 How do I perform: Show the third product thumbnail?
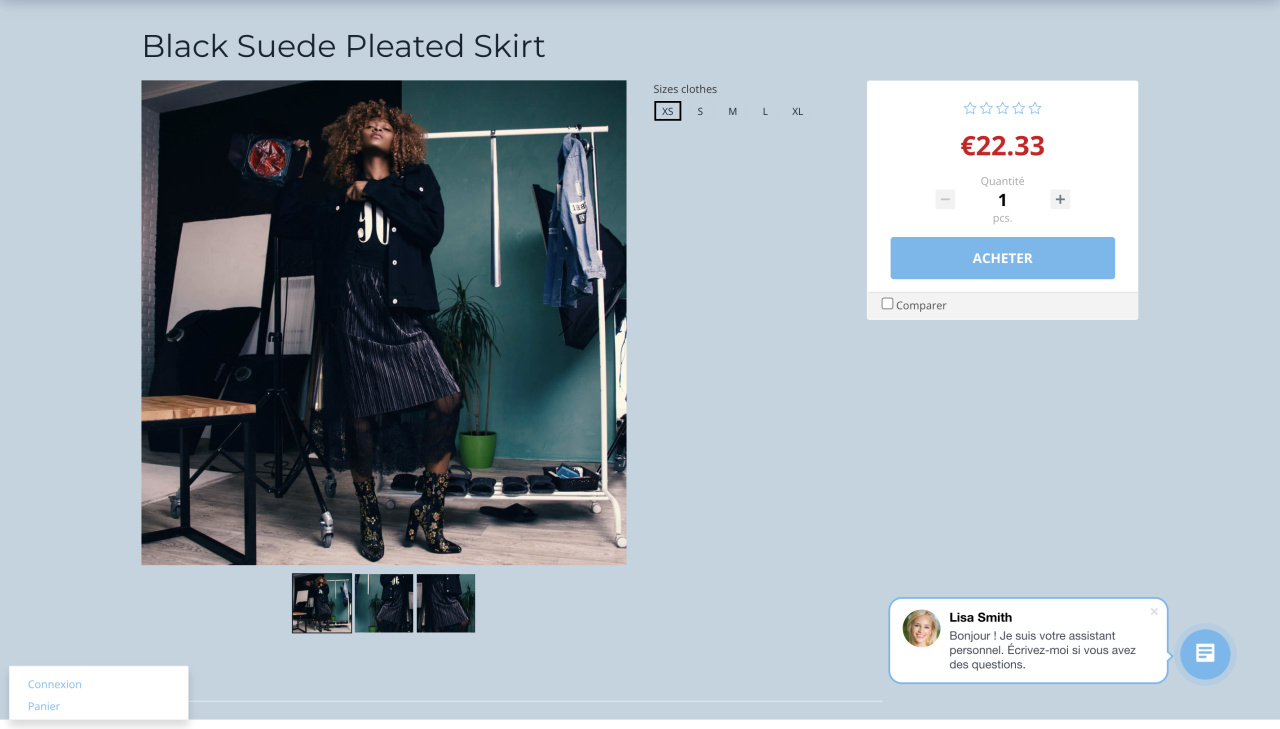[446, 603]
